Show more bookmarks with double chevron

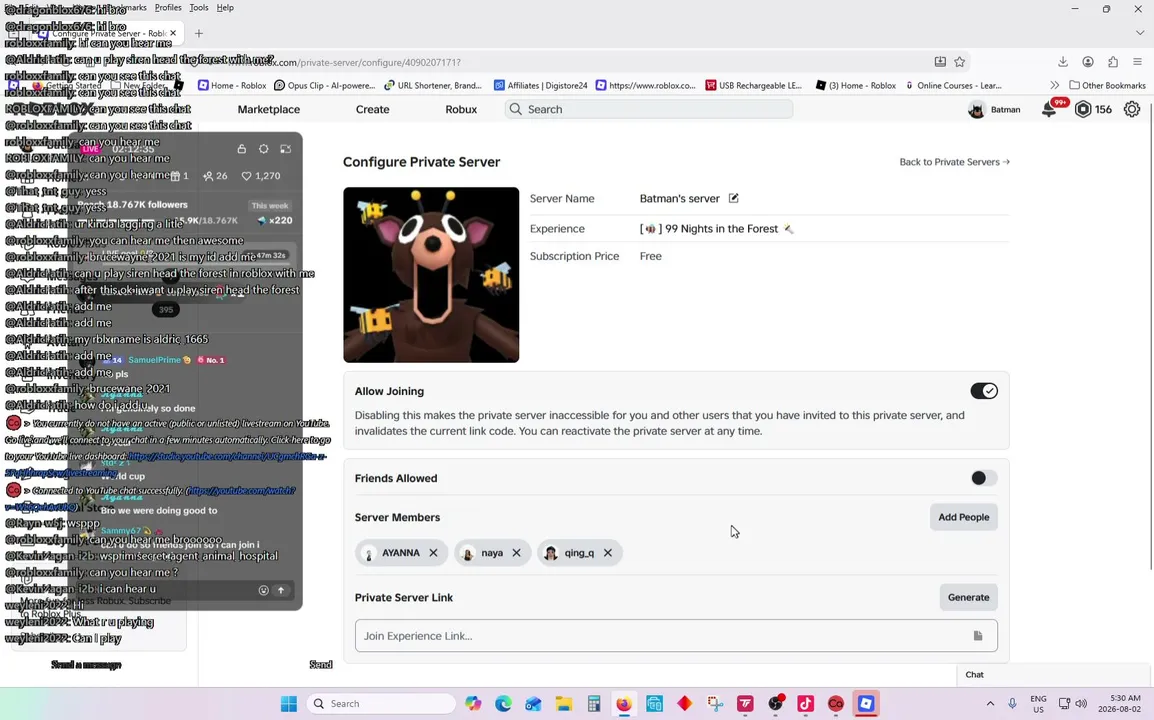coord(1055,85)
